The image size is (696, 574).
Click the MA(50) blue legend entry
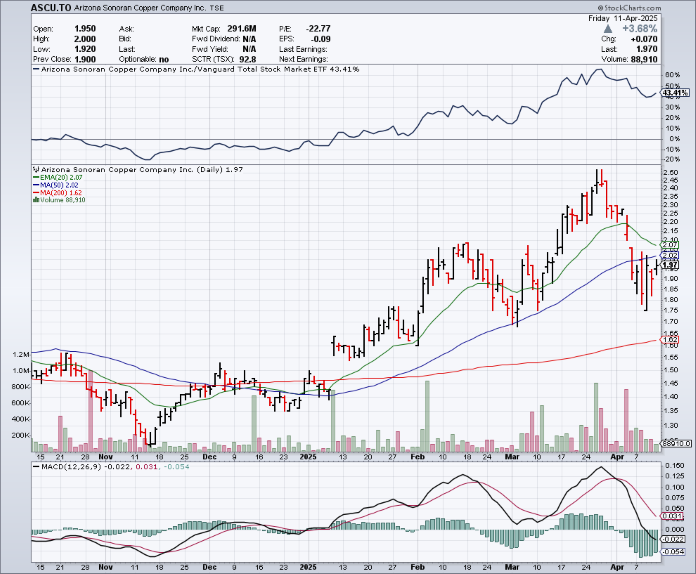click(50, 185)
